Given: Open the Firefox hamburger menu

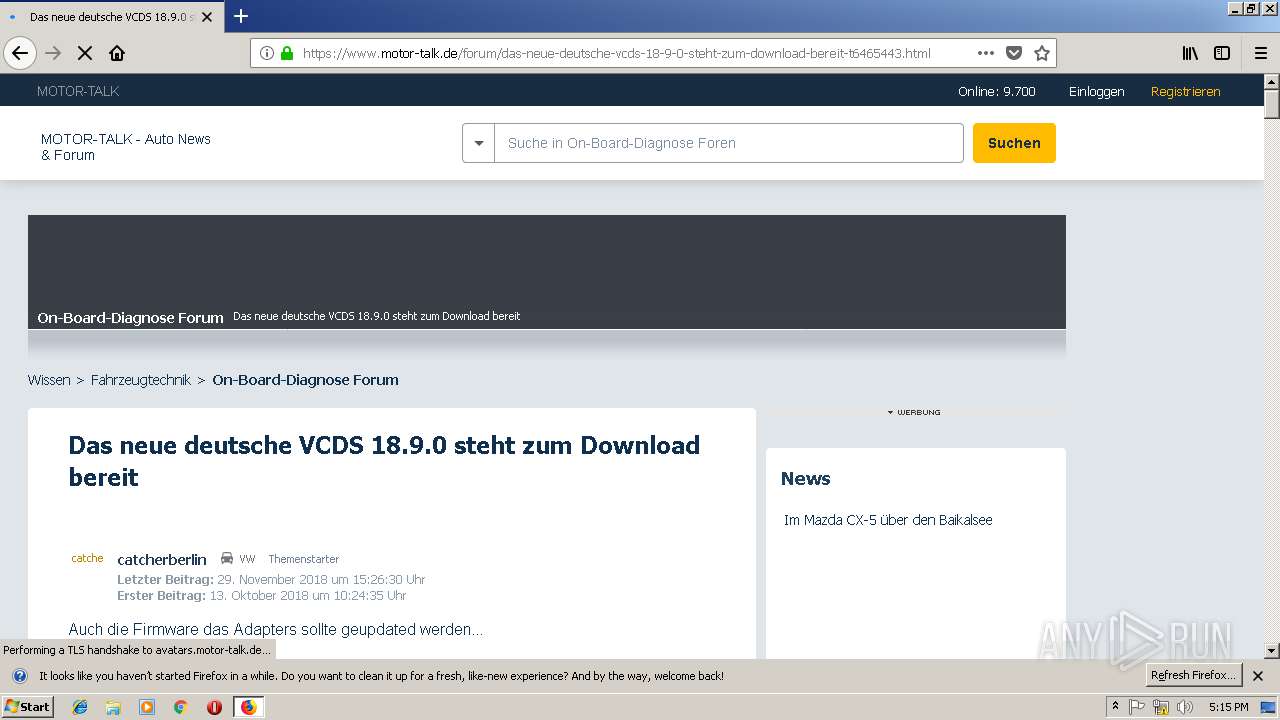Looking at the screenshot, I should click(x=1261, y=53).
